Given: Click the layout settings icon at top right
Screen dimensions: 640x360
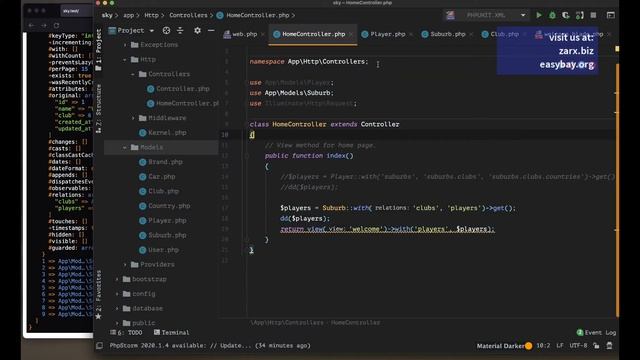Looking at the screenshot, I should point(611,15).
